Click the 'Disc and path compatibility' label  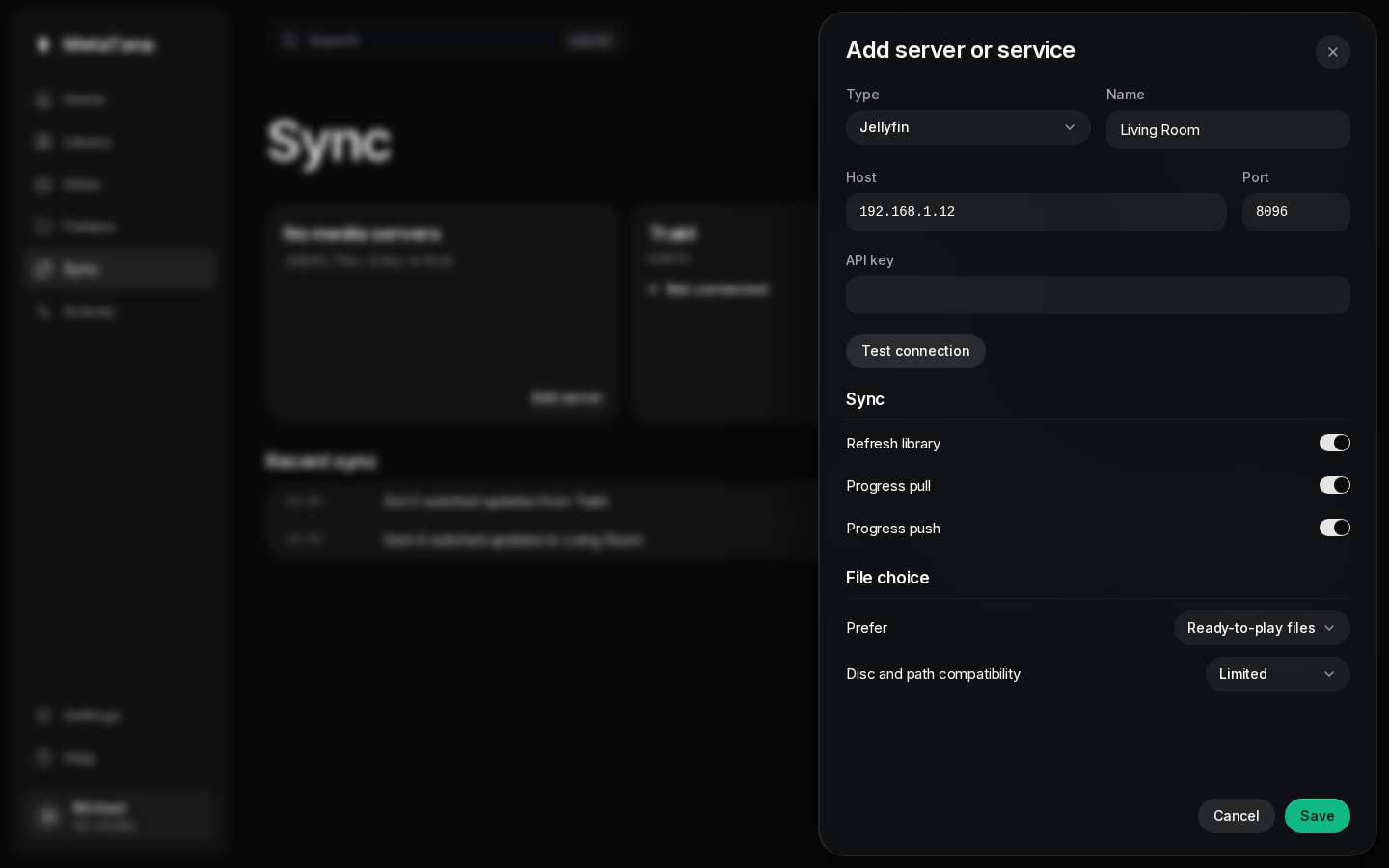(933, 674)
